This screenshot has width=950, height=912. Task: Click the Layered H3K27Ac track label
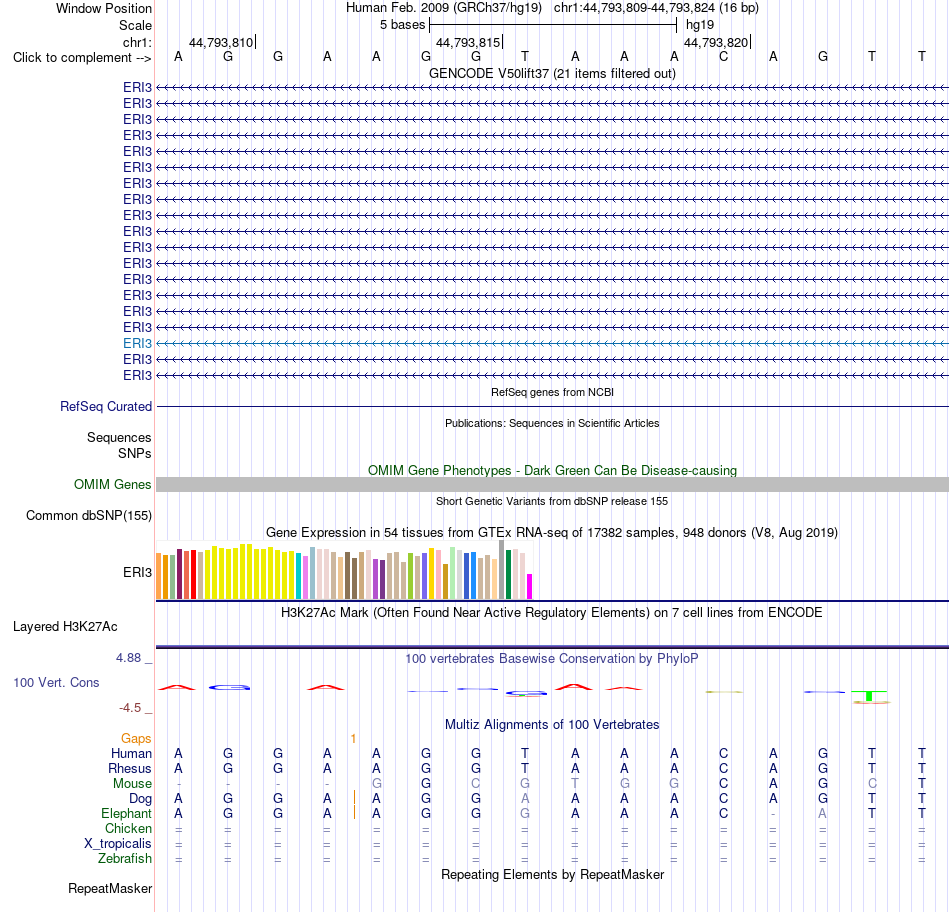point(65,627)
